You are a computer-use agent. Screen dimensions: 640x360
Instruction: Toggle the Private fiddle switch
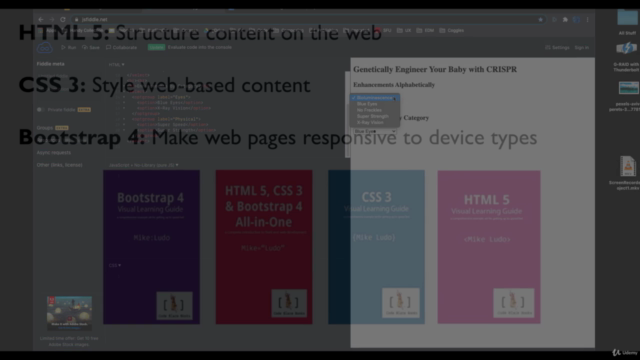coord(40,110)
